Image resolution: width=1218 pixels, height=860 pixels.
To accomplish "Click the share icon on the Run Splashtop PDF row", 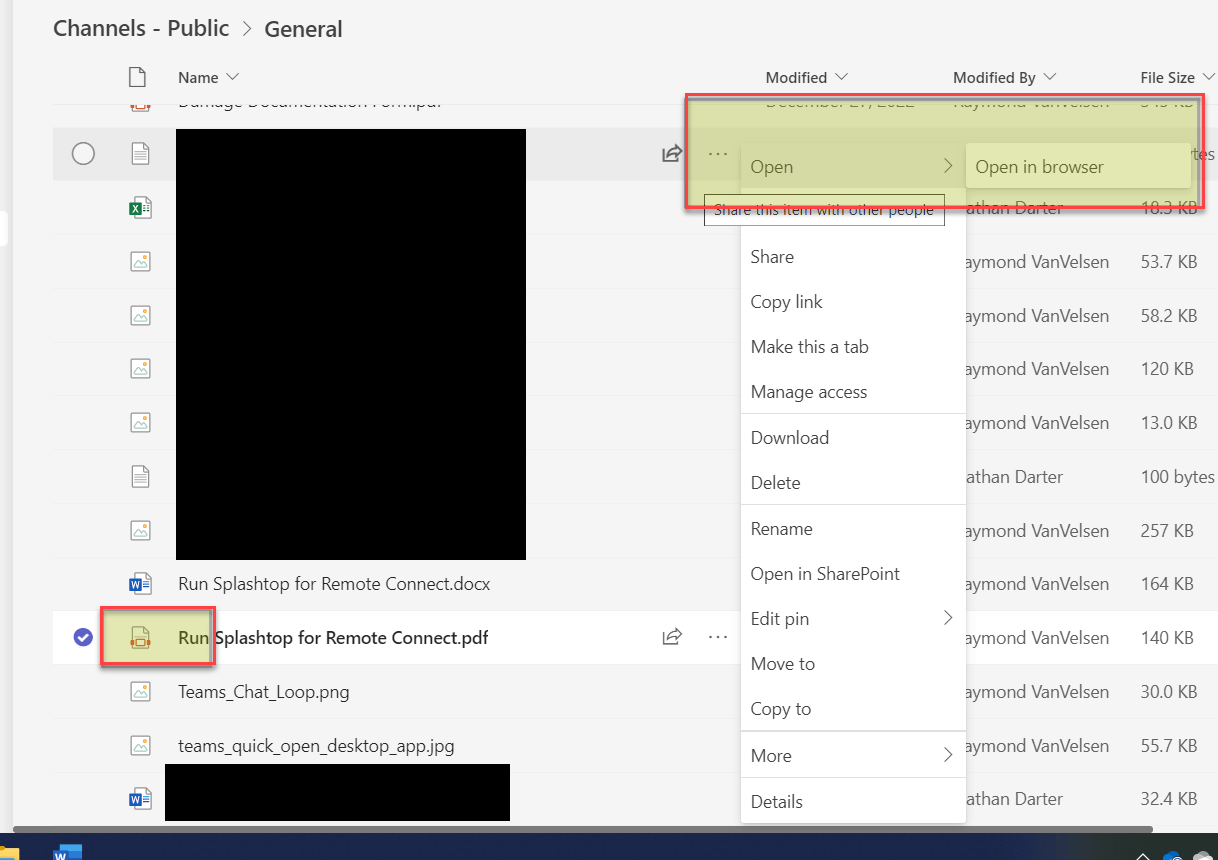I will coord(672,636).
